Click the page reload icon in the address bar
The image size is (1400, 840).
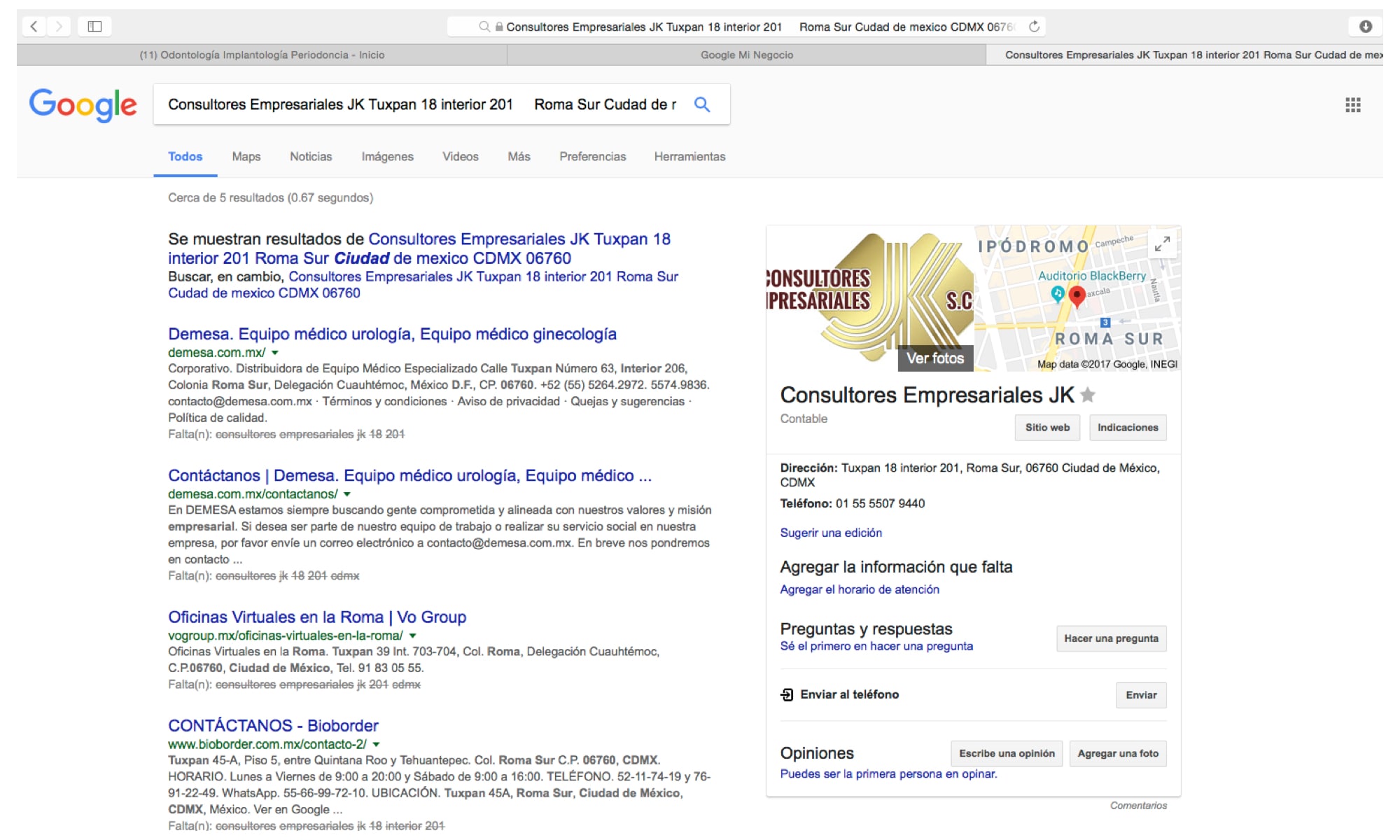coord(1034,27)
